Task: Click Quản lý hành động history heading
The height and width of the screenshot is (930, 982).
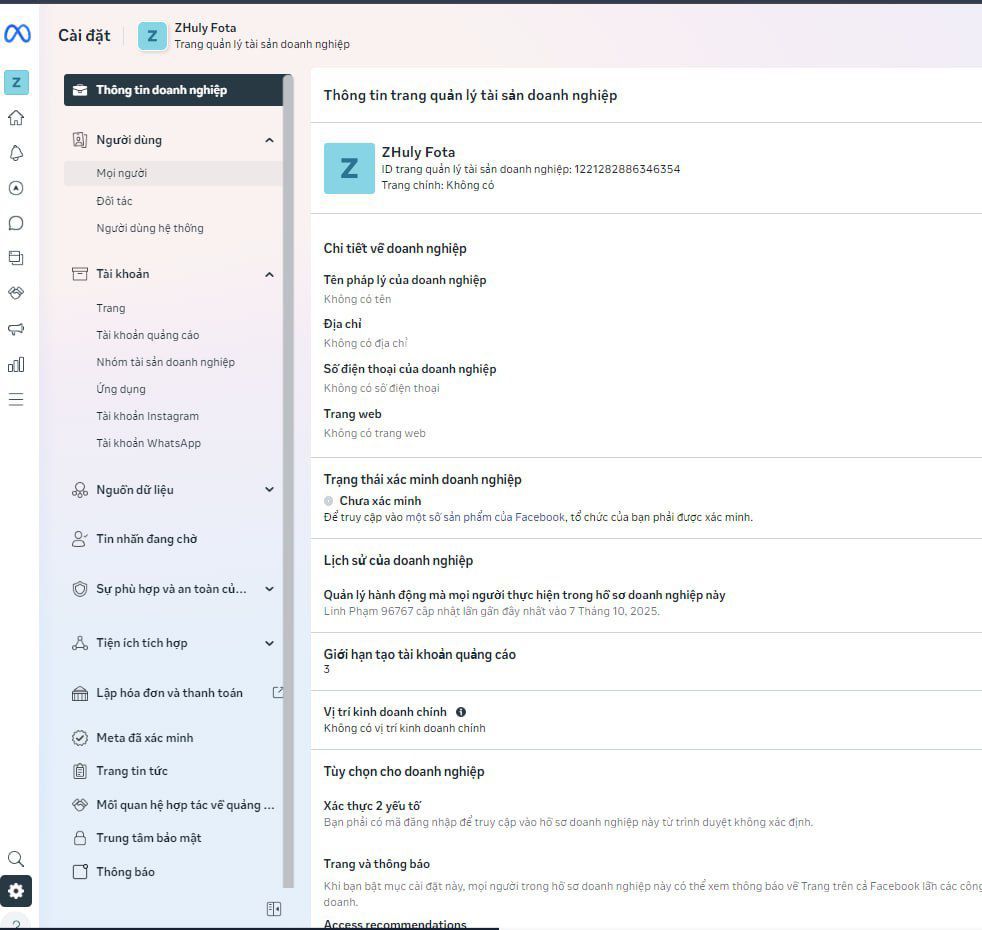Action: click(x=524, y=595)
